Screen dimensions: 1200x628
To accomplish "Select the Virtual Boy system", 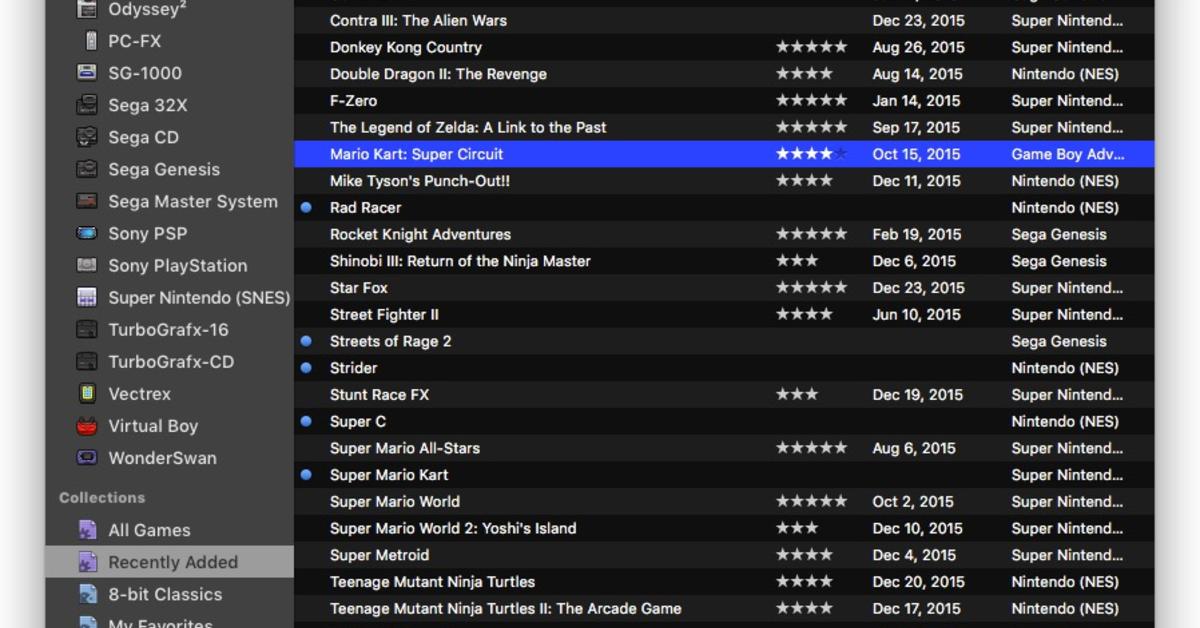I will (153, 425).
